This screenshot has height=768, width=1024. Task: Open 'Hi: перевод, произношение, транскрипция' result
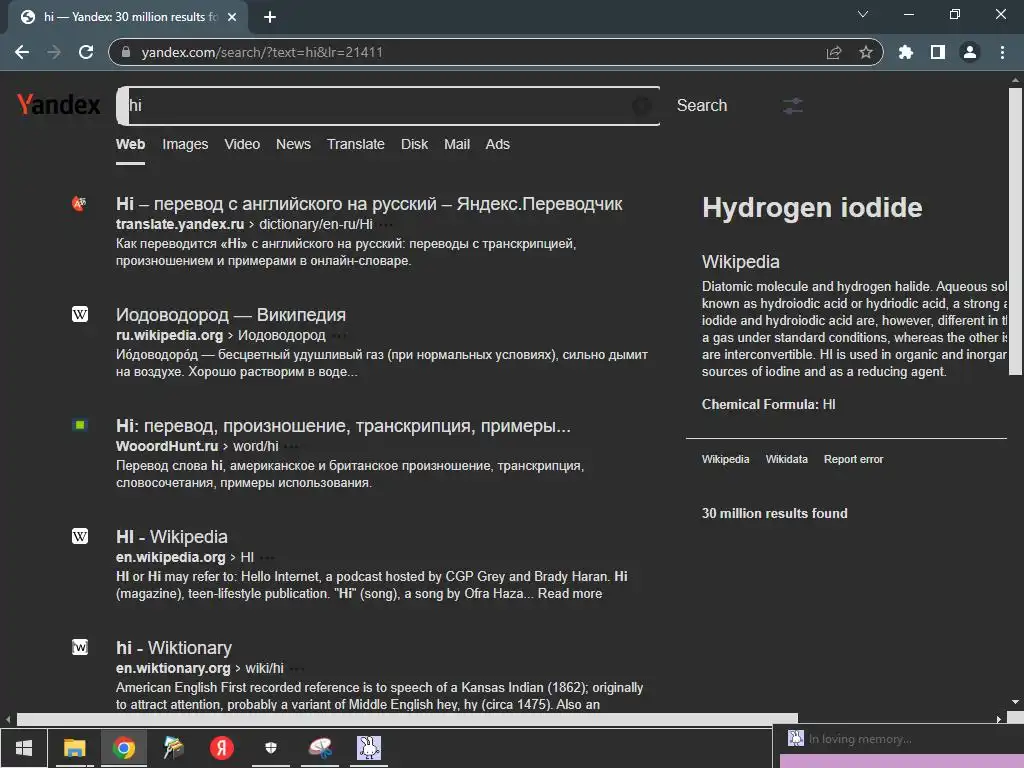tap(343, 426)
